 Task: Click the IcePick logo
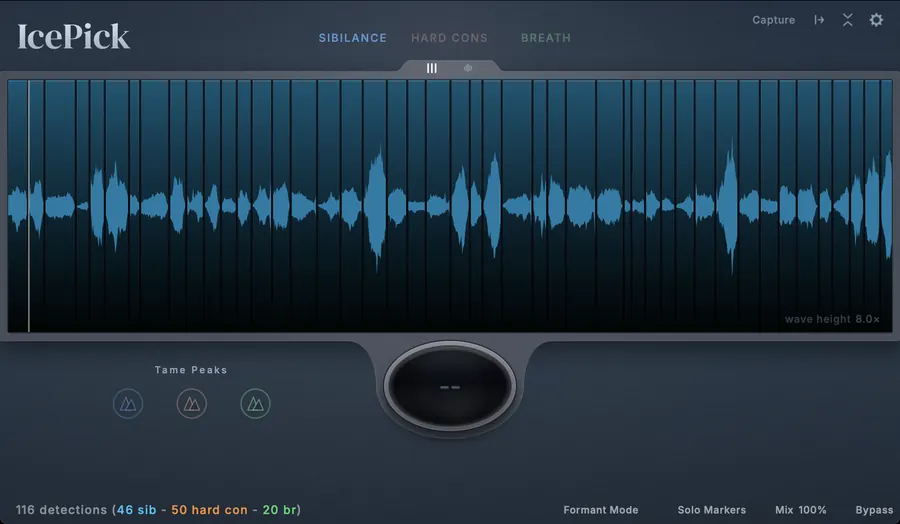pos(73,37)
